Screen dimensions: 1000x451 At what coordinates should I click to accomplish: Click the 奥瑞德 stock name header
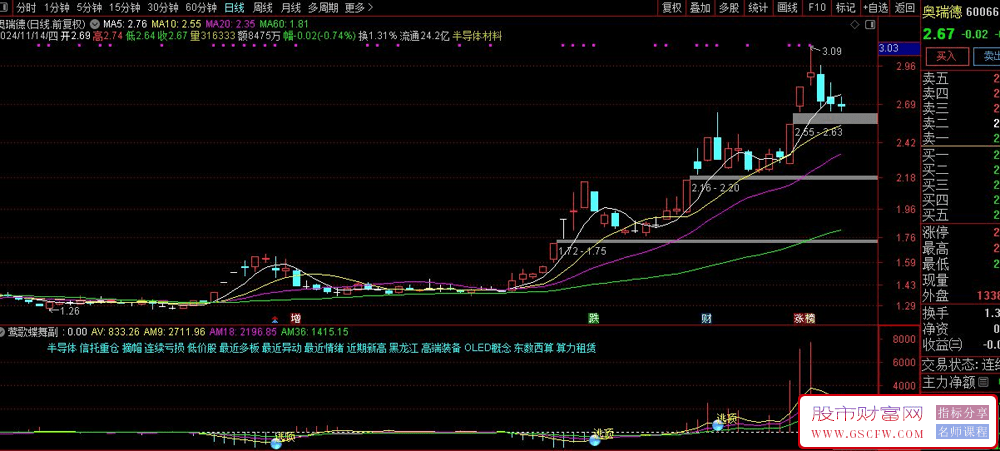942,11
